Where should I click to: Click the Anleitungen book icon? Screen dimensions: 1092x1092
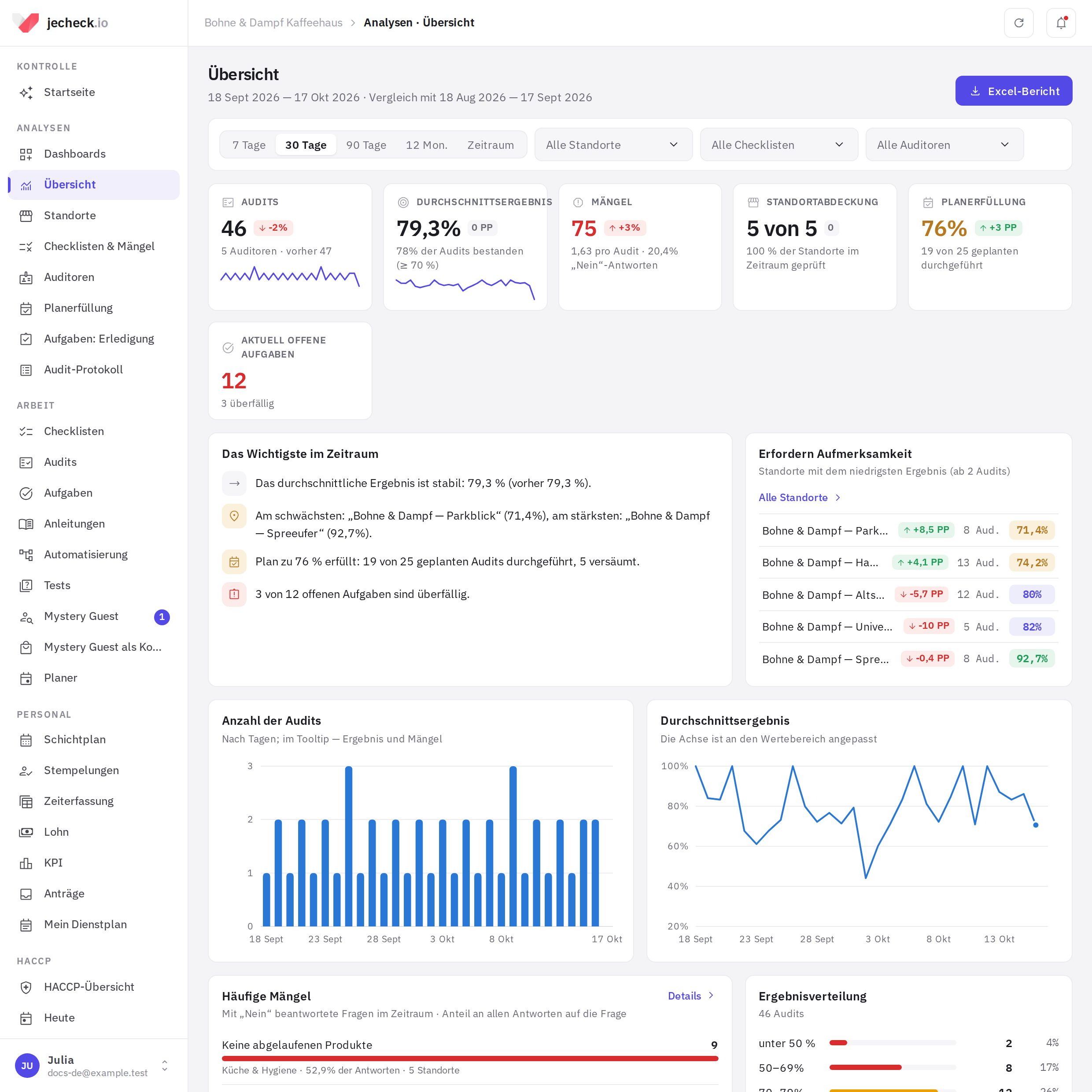tap(26, 524)
